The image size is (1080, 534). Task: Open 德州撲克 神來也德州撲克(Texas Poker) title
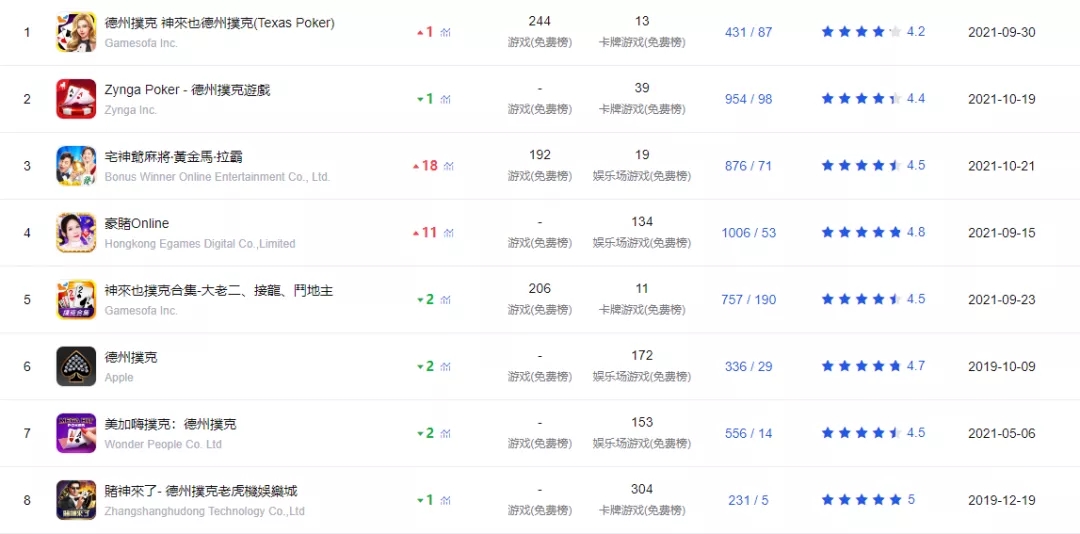[x=220, y=23]
